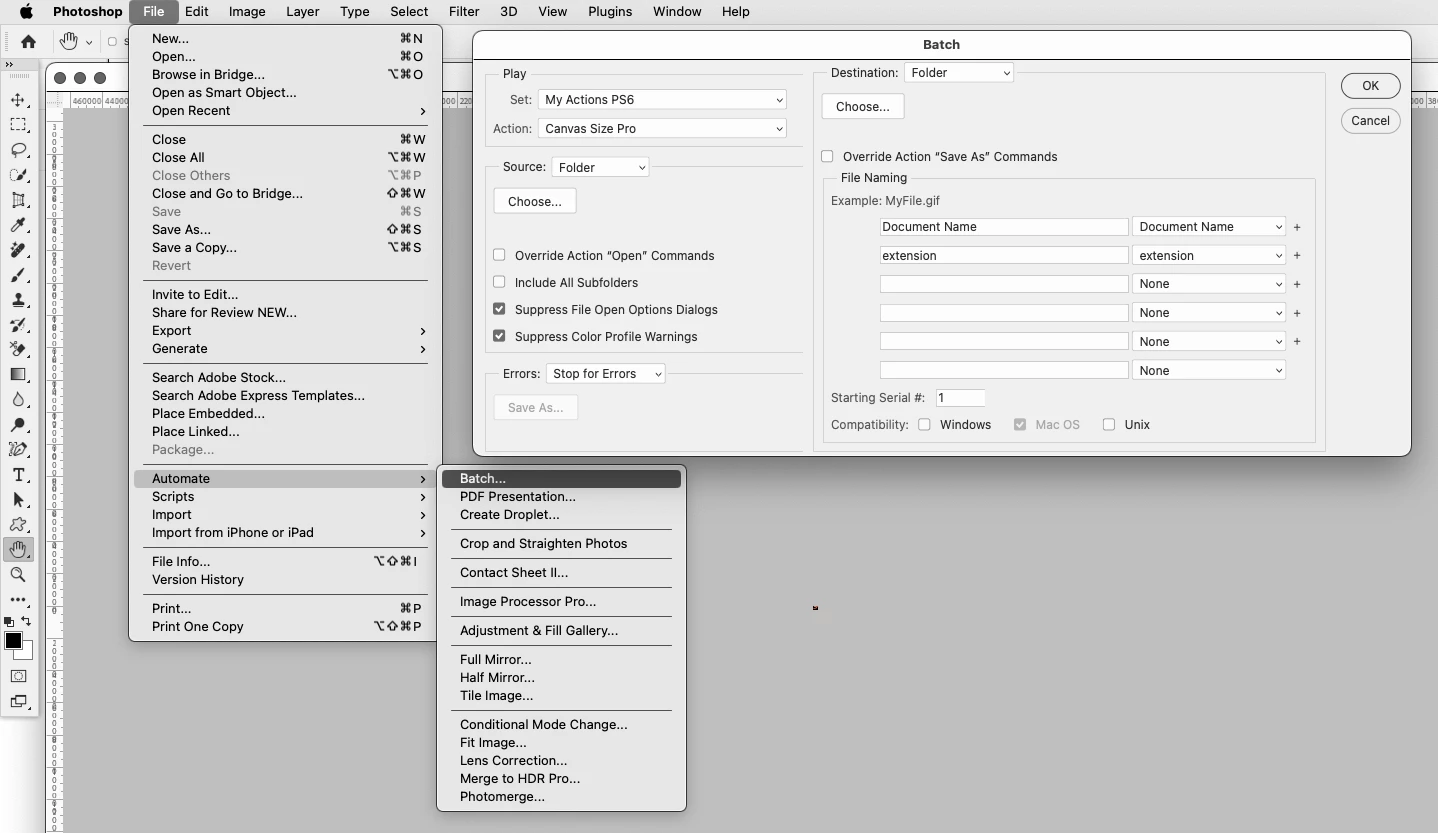Select the Zoom tool
Screen dimensions: 1438x833
pyautogui.click(x=18, y=574)
